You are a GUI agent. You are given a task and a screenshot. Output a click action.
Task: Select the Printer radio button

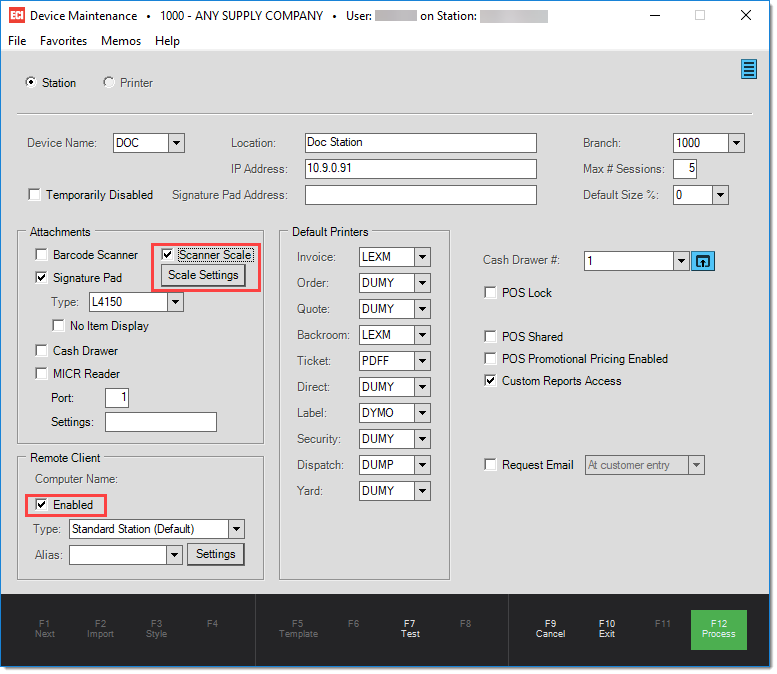point(109,83)
